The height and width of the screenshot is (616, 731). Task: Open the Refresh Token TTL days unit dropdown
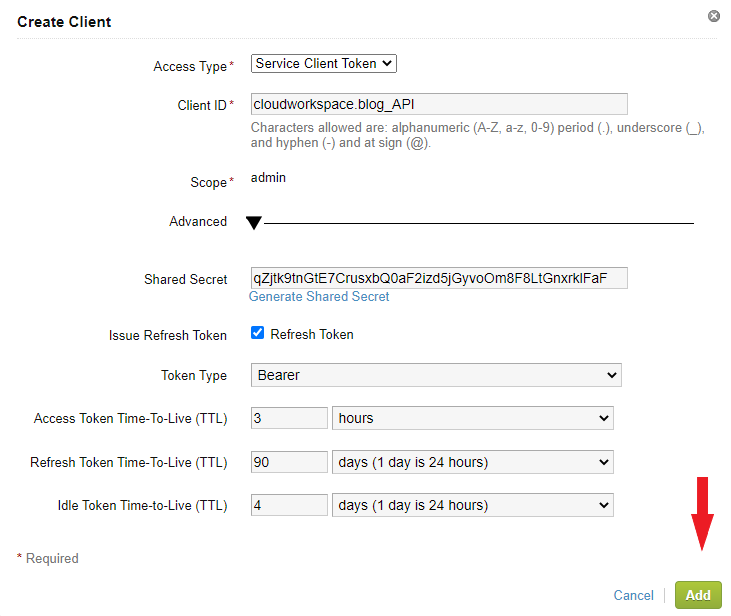click(x=472, y=462)
